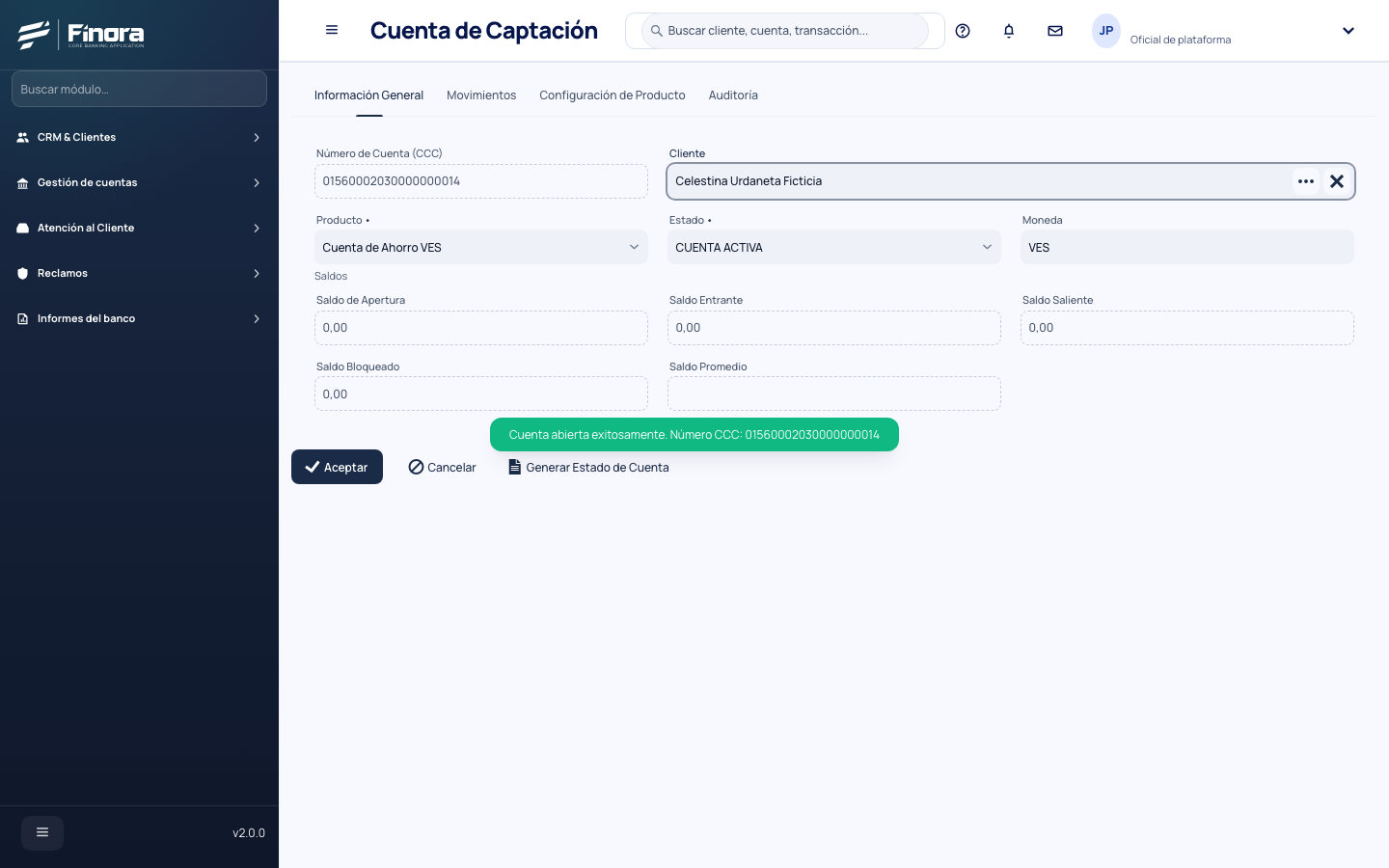Open the Configuración de Producto tab
Image resolution: width=1389 pixels, height=868 pixels.
point(613,95)
